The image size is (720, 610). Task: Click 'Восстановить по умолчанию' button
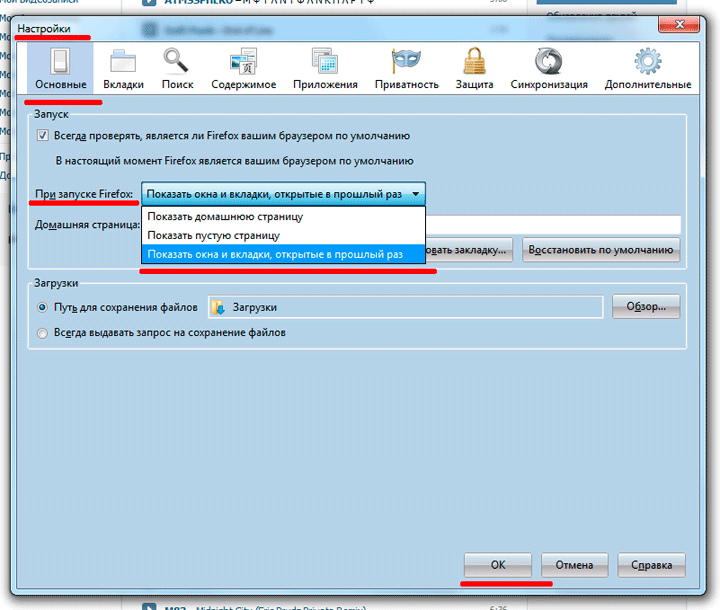click(601, 250)
